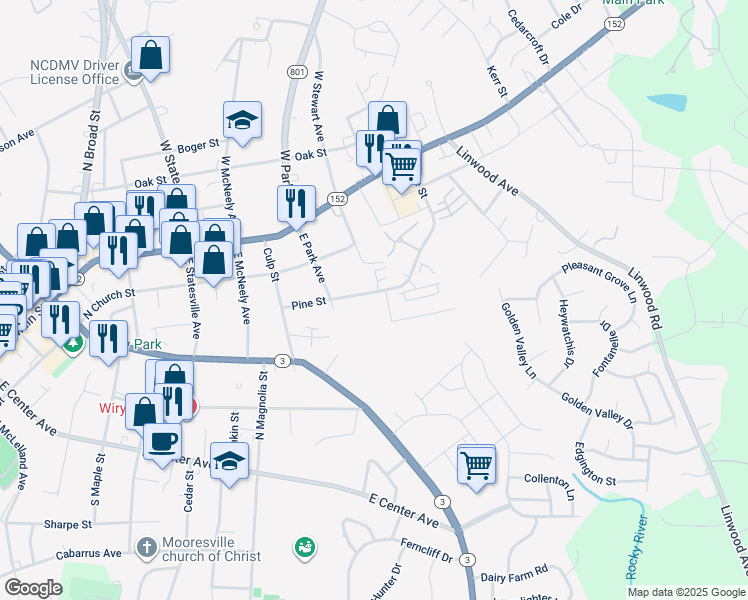Select the school marker on E Center Ave
Screen dimensions: 748x600
230,462
